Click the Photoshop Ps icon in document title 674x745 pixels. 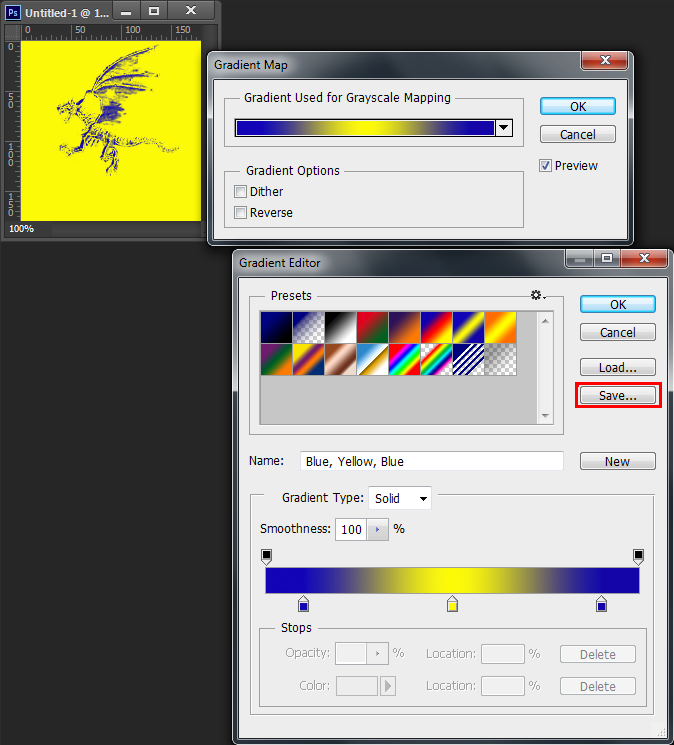[13, 12]
